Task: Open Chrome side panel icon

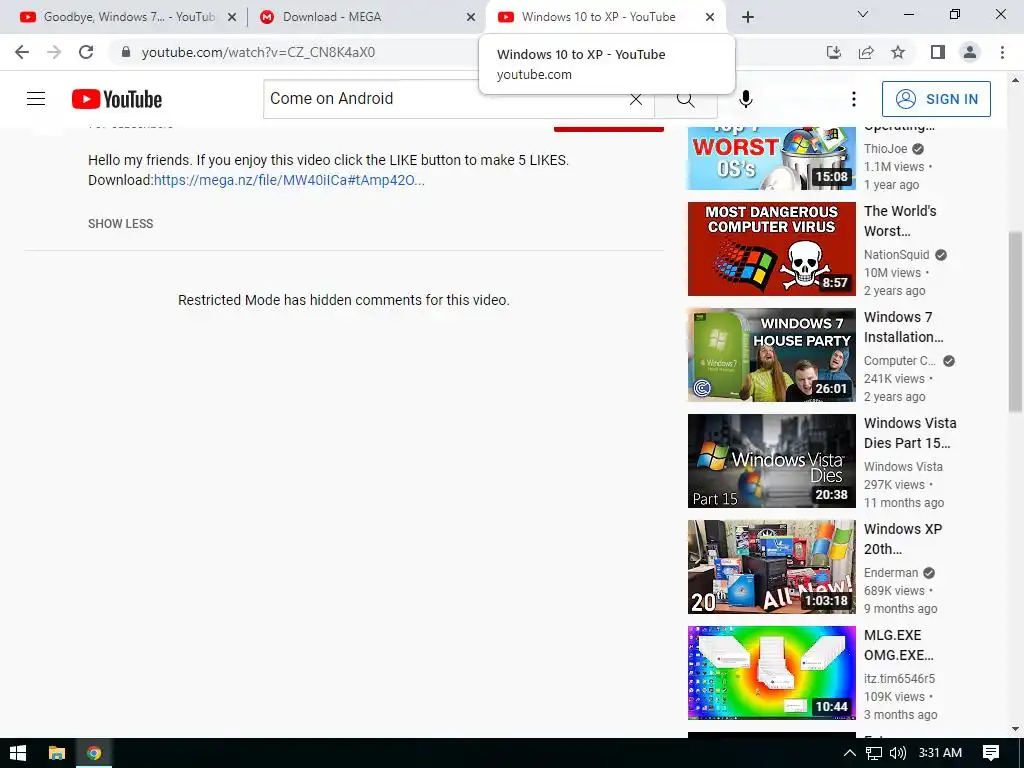Action: coord(938,52)
